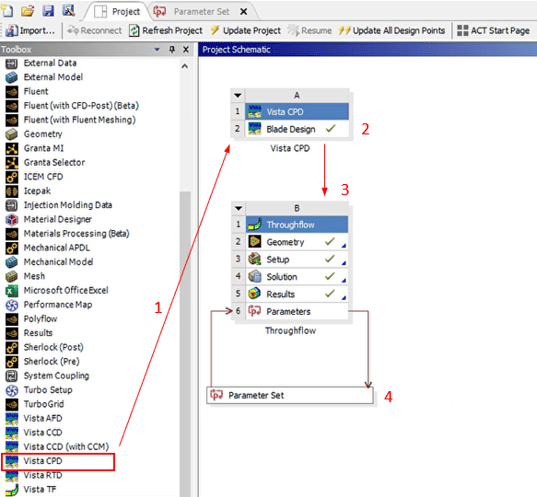The image size is (537, 497).
Task: Select the Mesh icon in Toolbox
Action: pyautogui.click(x=11, y=276)
